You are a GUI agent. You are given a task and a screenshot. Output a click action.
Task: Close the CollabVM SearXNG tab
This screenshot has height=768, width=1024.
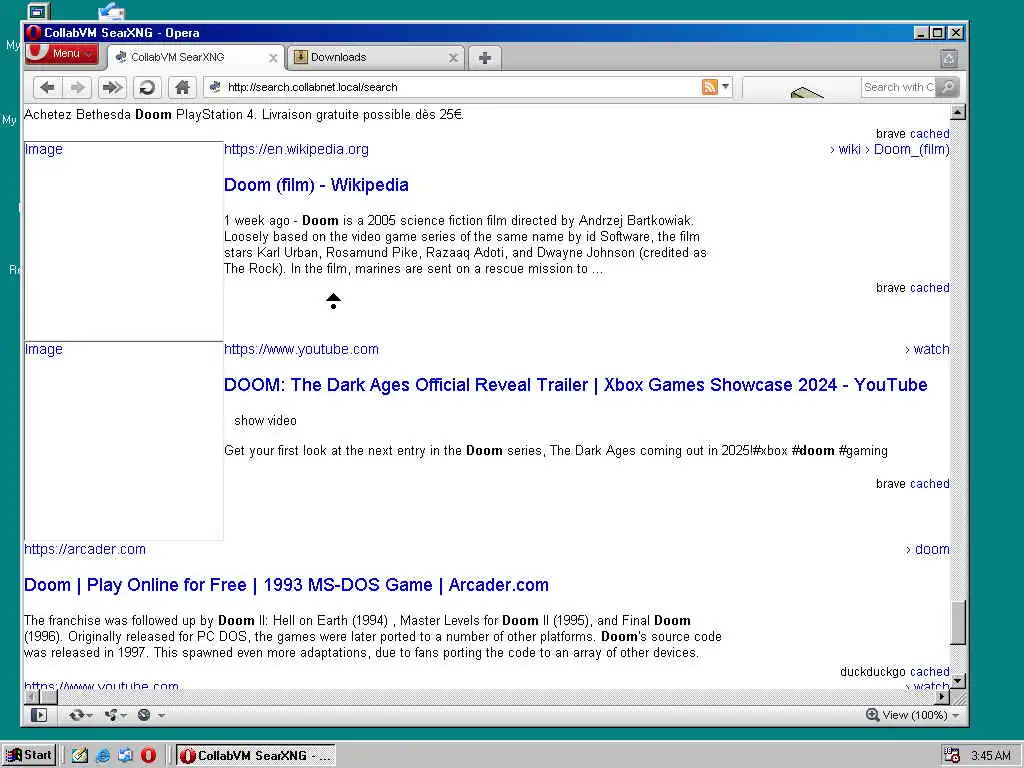(273, 58)
